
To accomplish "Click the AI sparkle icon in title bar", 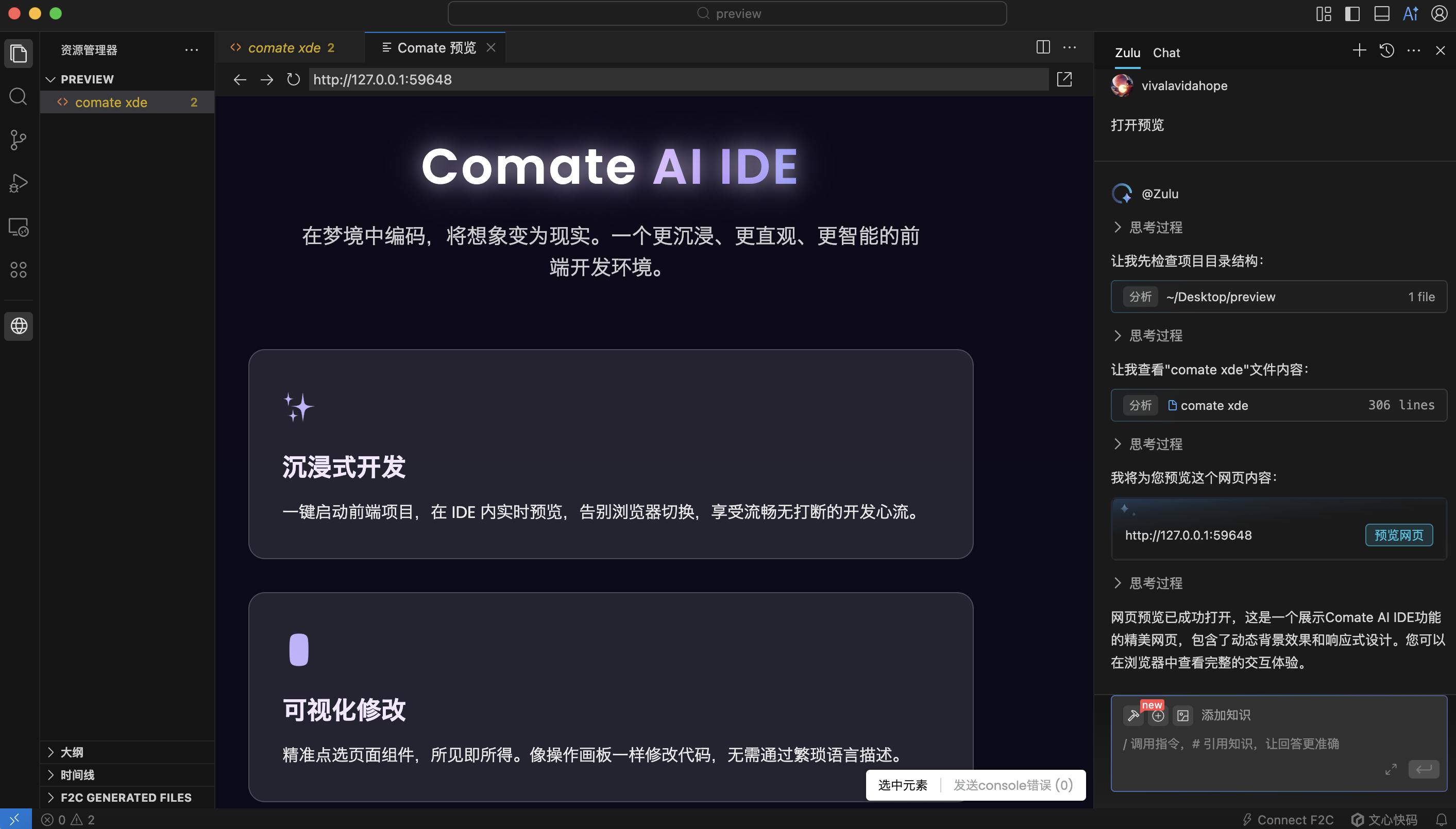I will tap(1411, 14).
